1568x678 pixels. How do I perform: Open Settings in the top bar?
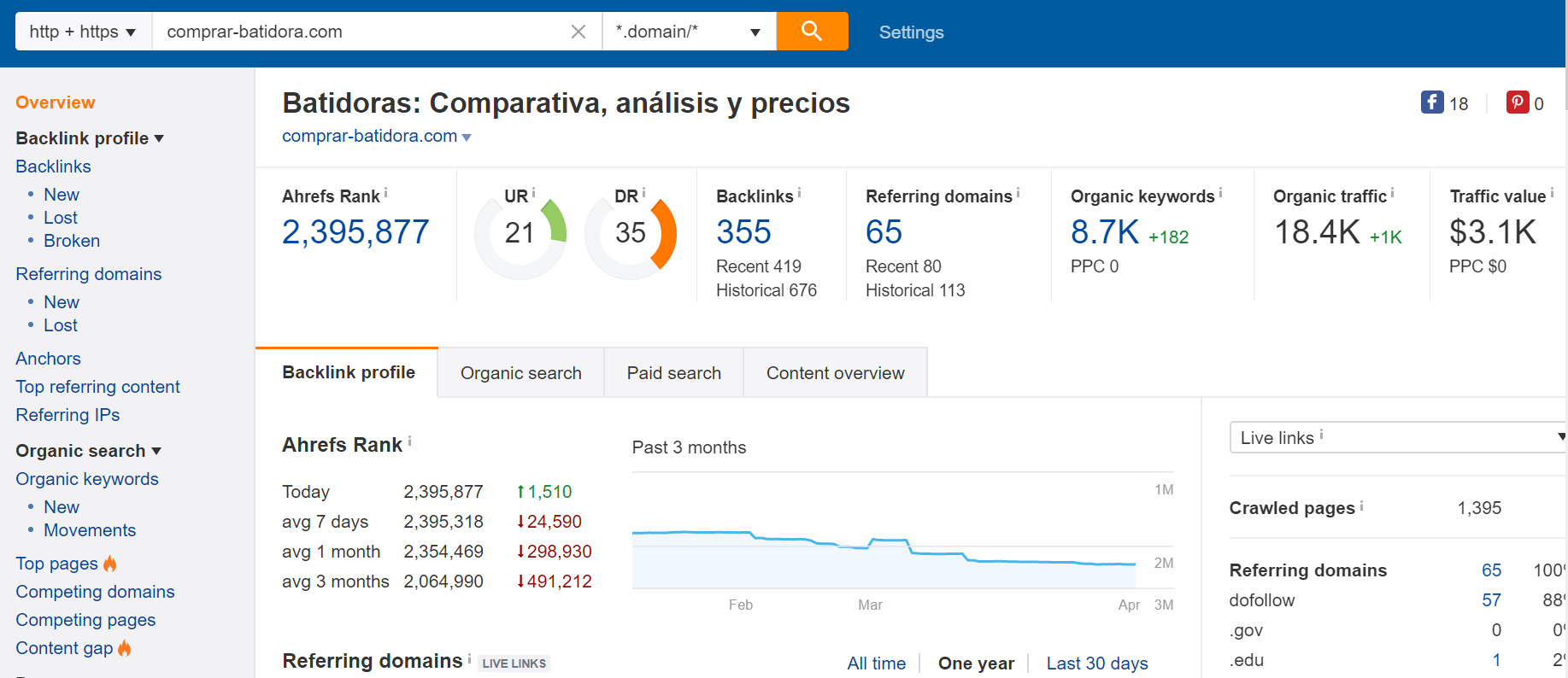click(x=912, y=32)
